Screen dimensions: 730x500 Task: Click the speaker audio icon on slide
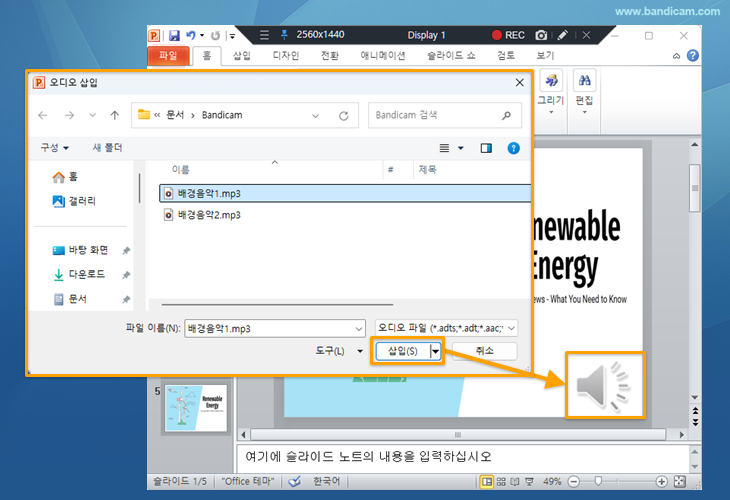604,386
